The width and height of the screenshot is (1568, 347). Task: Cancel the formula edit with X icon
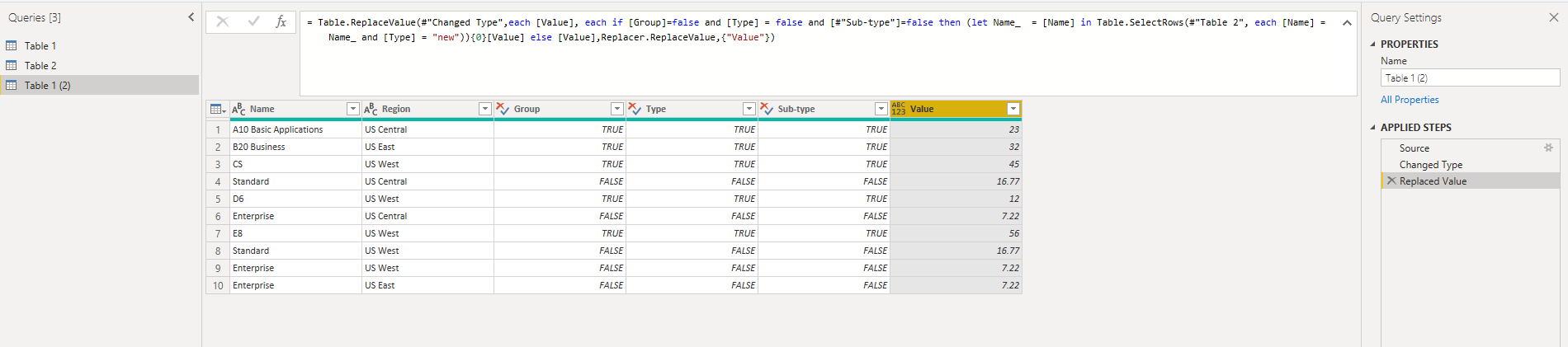pos(222,21)
